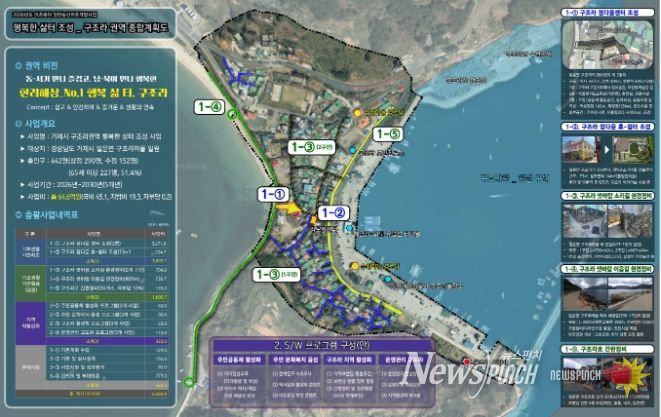Click the 사업명 bullet row
Viewport: 661px width, 417px height.
point(91,137)
